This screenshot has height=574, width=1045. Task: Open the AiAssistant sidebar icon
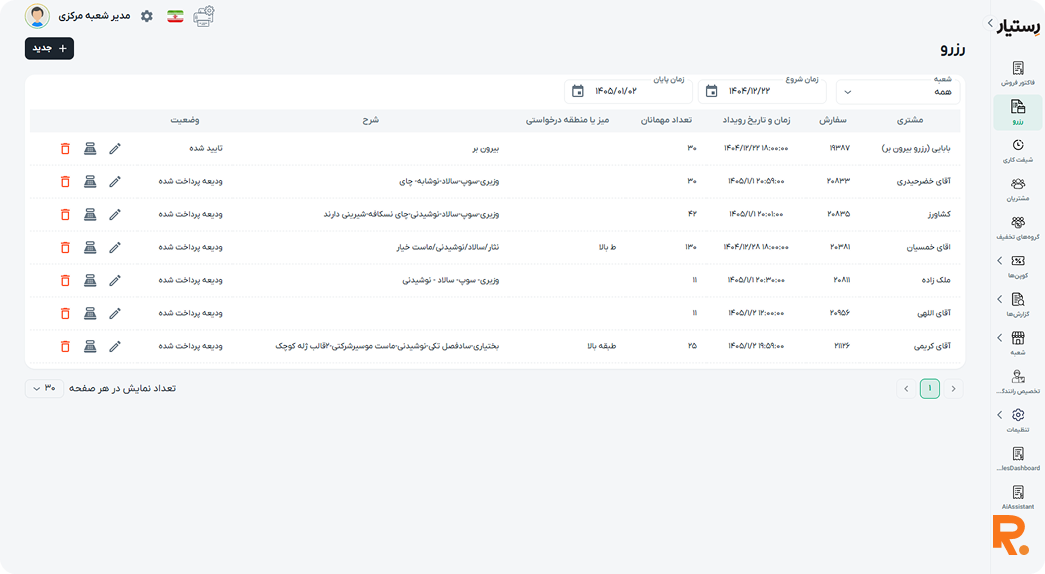(1018, 492)
